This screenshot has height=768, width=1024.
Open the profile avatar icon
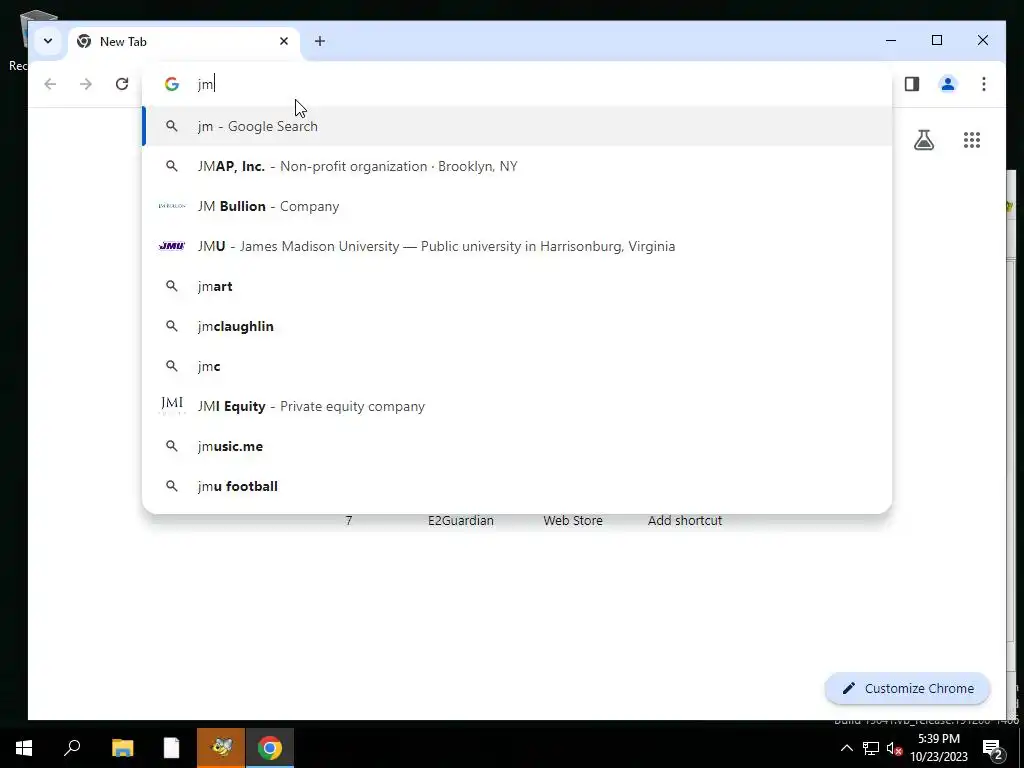point(948,84)
